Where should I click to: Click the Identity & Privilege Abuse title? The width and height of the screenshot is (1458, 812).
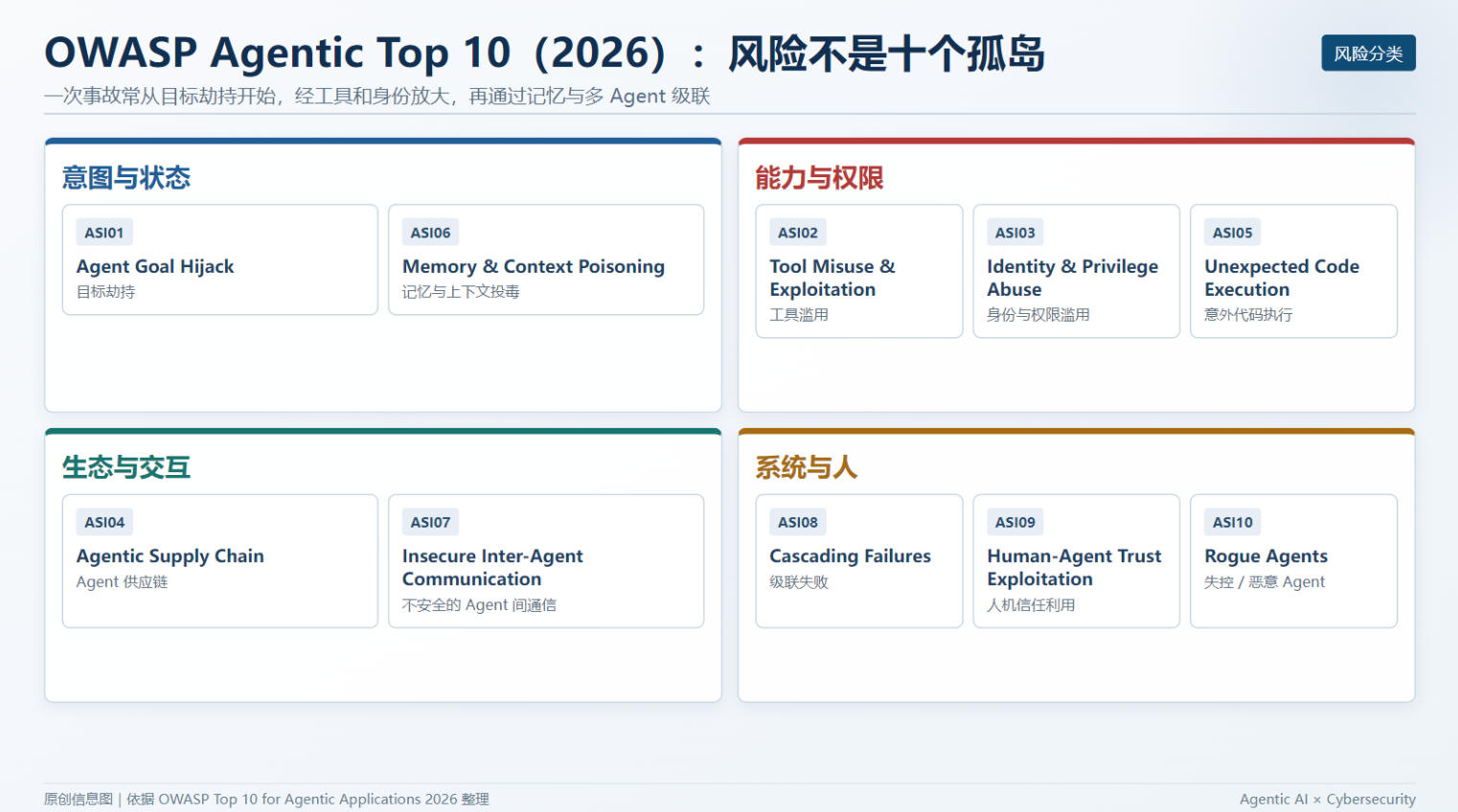pyautogui.click(x=1073, y=278)
